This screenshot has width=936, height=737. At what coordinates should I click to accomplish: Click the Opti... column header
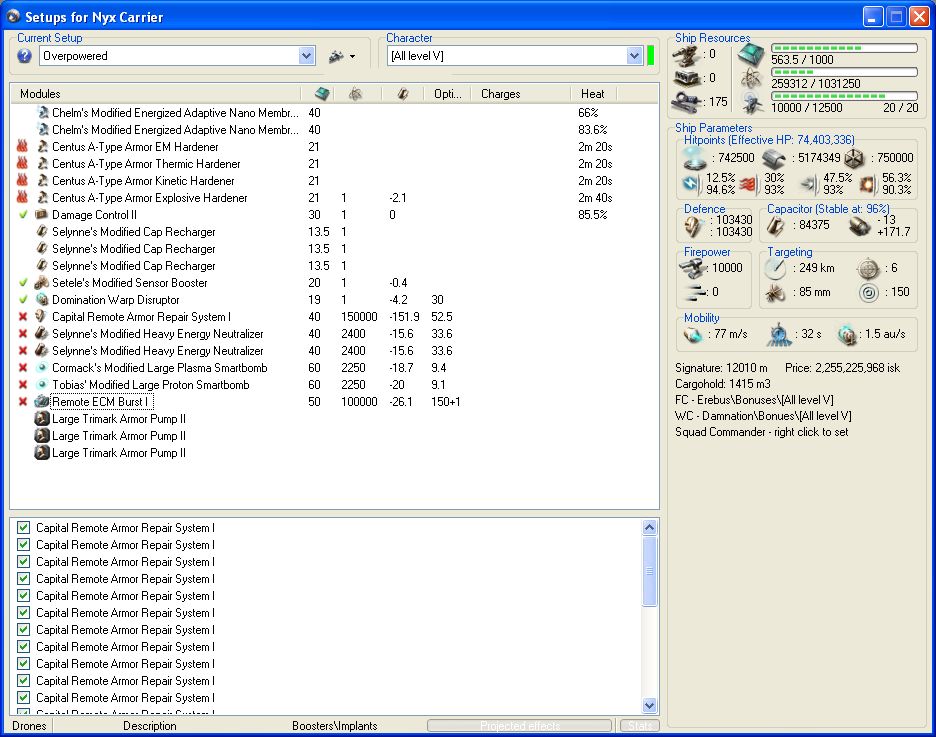pyautogui.click(x=448, y=94)
